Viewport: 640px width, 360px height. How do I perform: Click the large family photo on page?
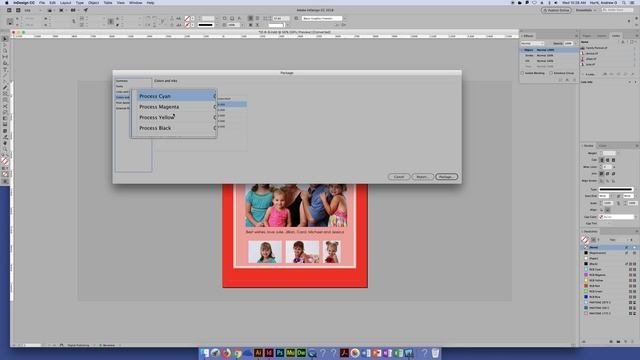coord(296,205)
